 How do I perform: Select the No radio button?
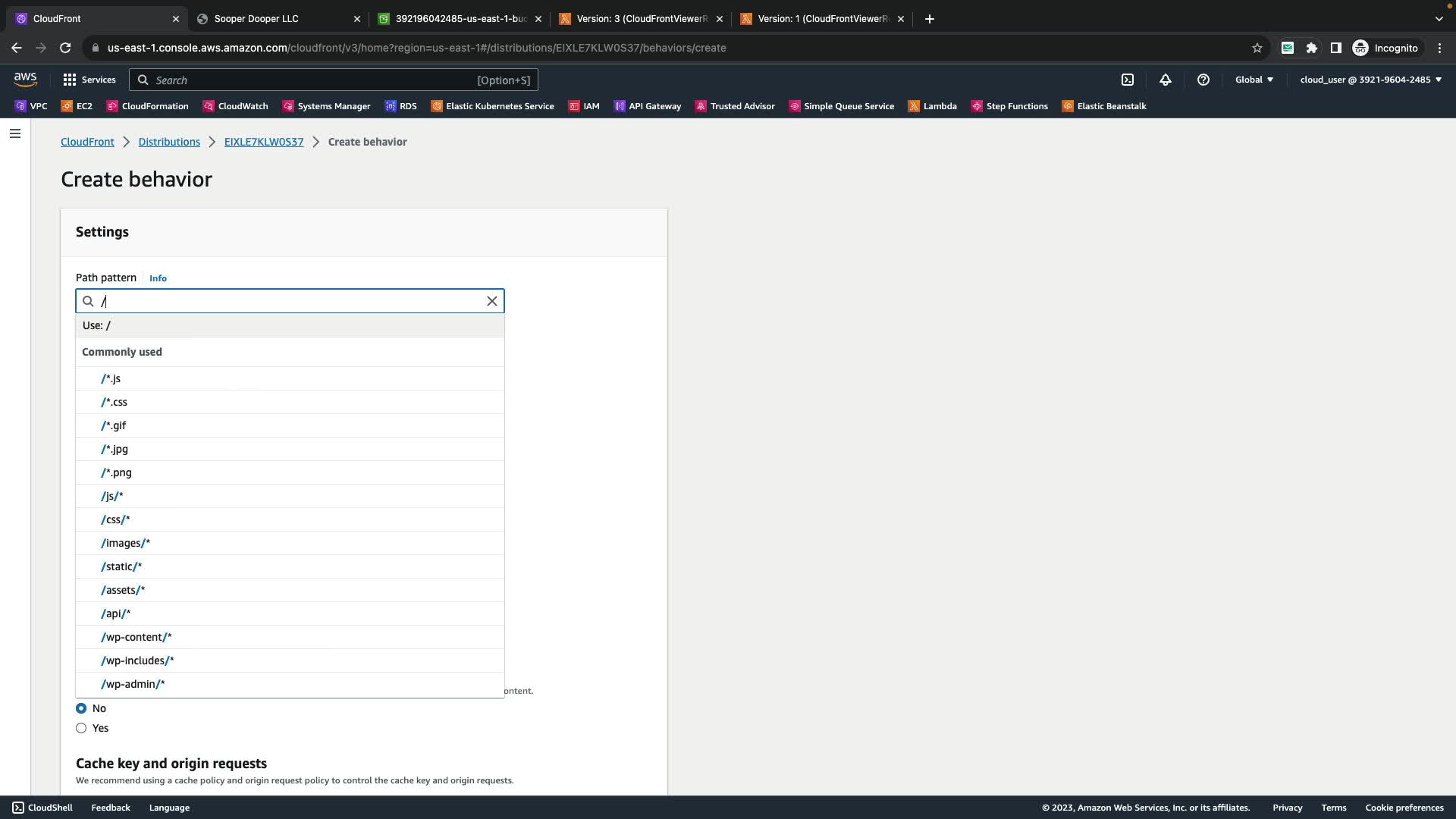point(81,708)
